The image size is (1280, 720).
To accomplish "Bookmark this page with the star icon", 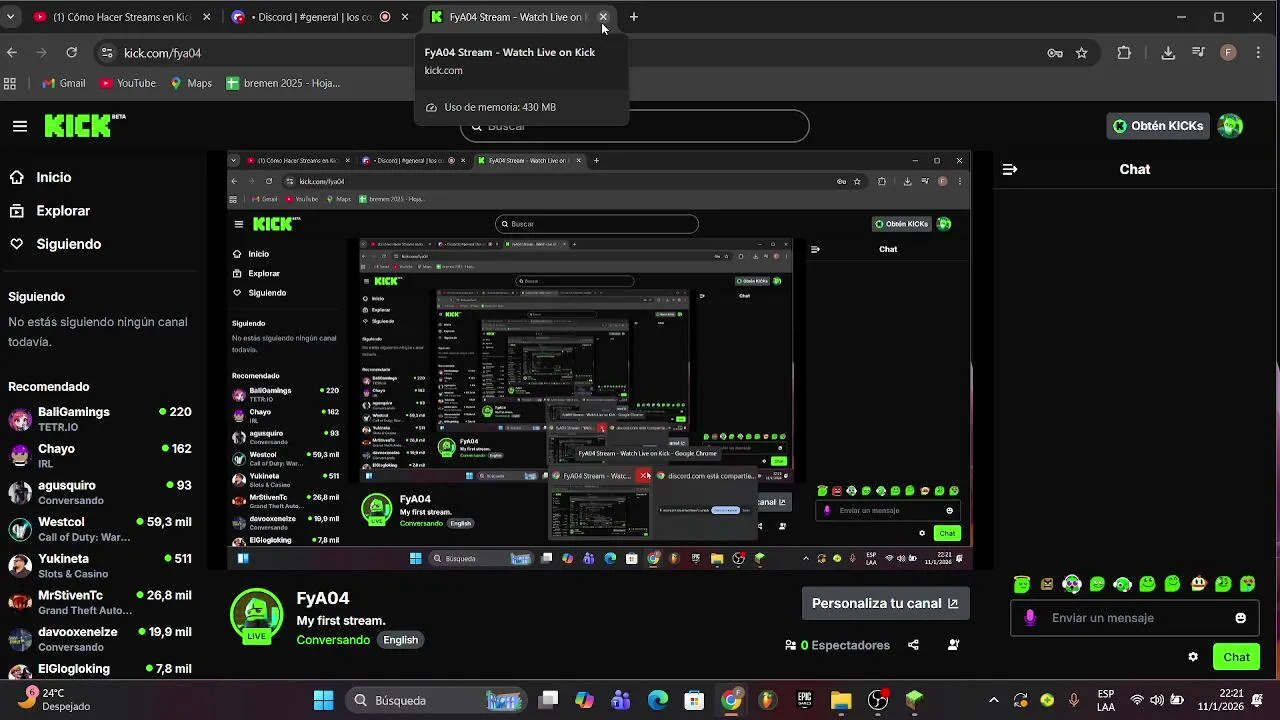I will (x=1082, y=53).
